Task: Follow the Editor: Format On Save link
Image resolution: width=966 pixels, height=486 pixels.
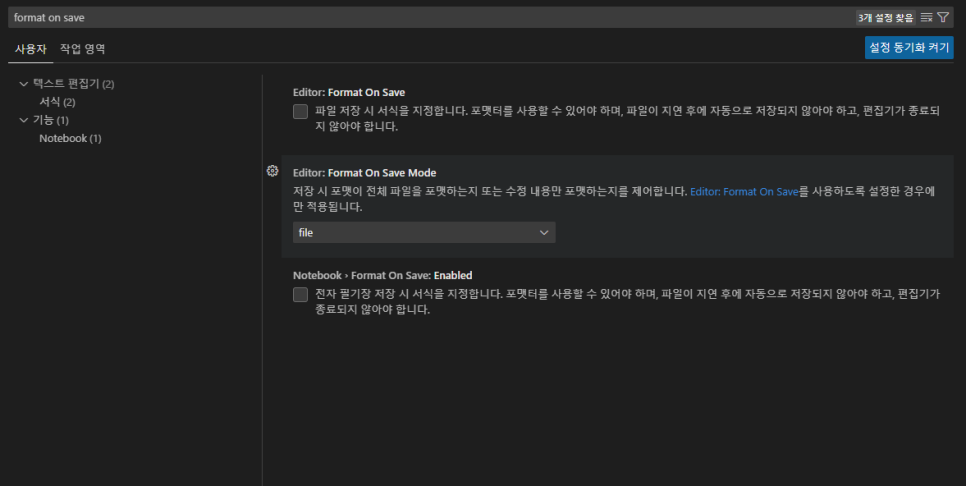Action: pos(744,192)
